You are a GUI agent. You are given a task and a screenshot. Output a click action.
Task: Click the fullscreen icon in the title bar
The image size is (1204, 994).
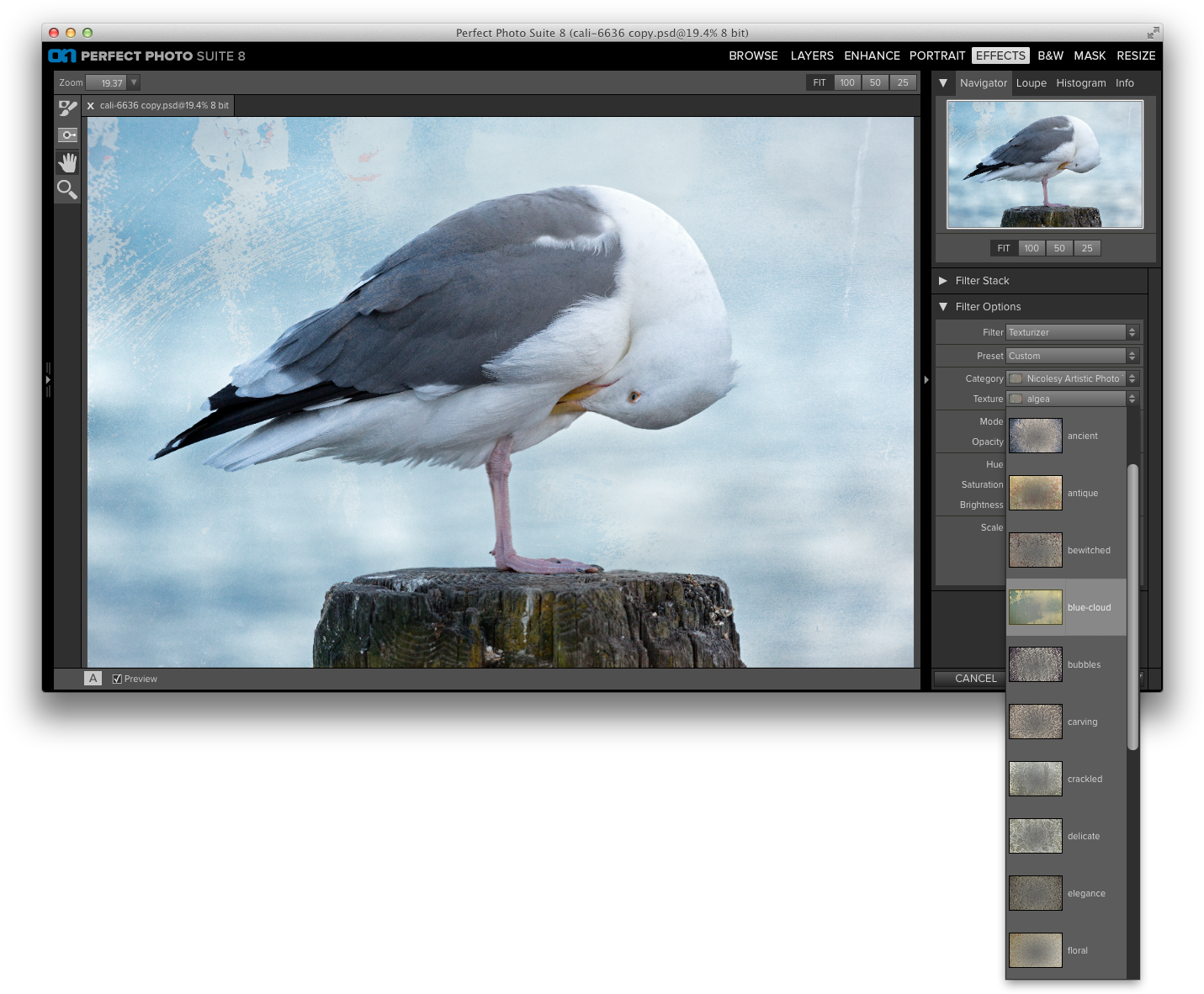(1153, 33)
